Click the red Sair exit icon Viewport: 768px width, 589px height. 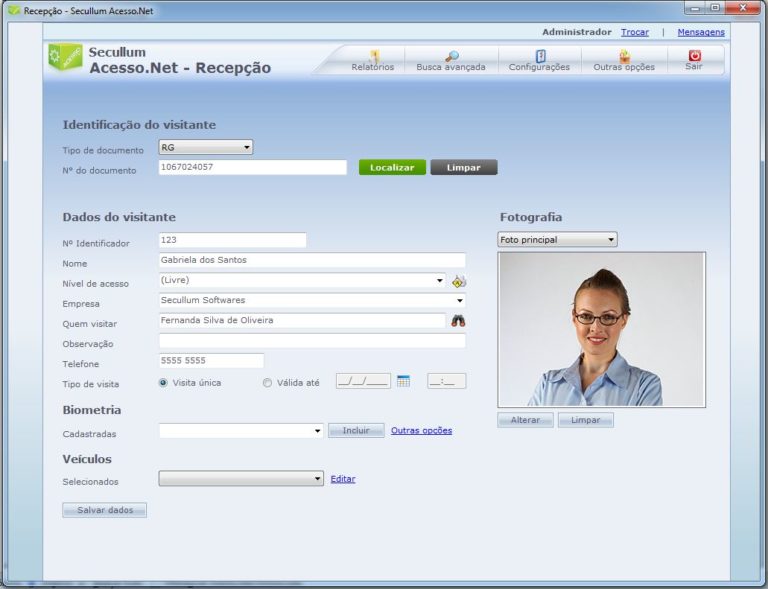(x=694, y=56)
